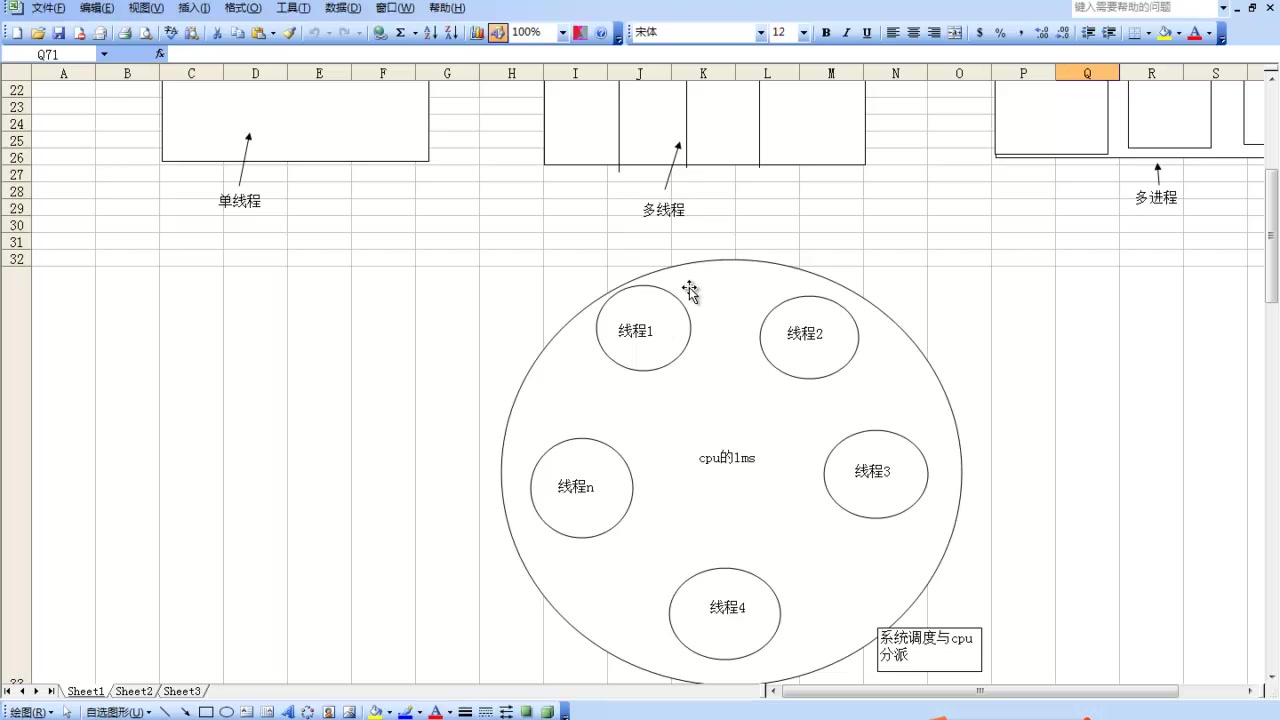
Task: Open the zoom percentage dropdown
Action: (x=562, y=33)
